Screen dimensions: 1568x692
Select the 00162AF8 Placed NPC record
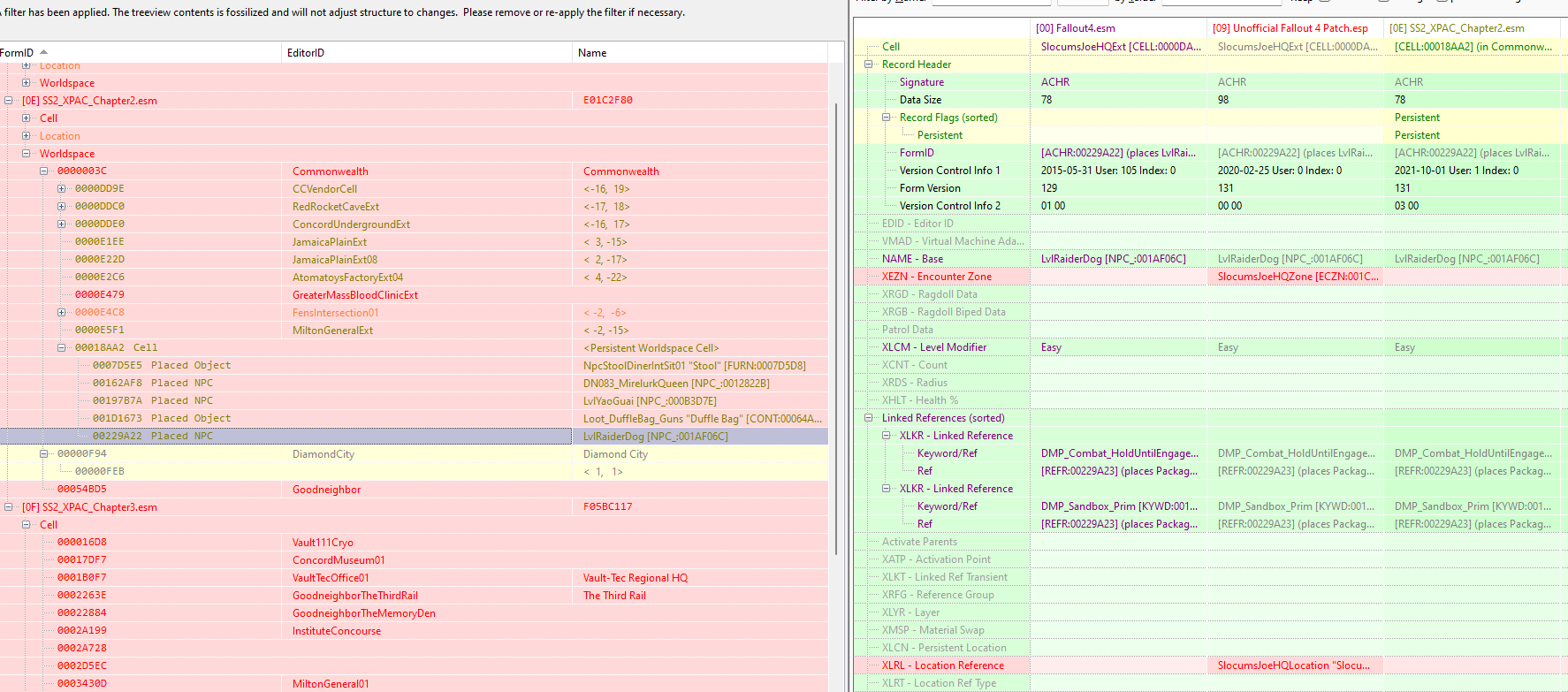pos(414,384)
